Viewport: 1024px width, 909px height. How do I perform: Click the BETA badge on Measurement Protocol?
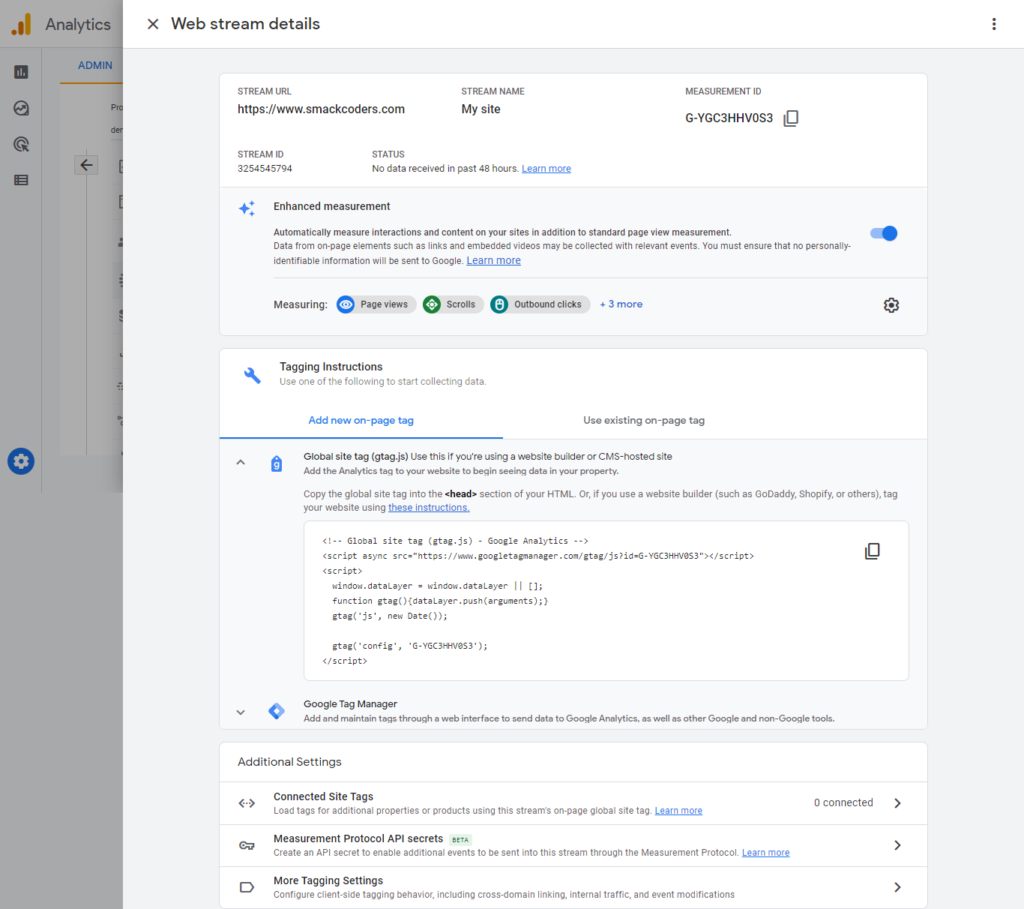click(x=460, y=840)
